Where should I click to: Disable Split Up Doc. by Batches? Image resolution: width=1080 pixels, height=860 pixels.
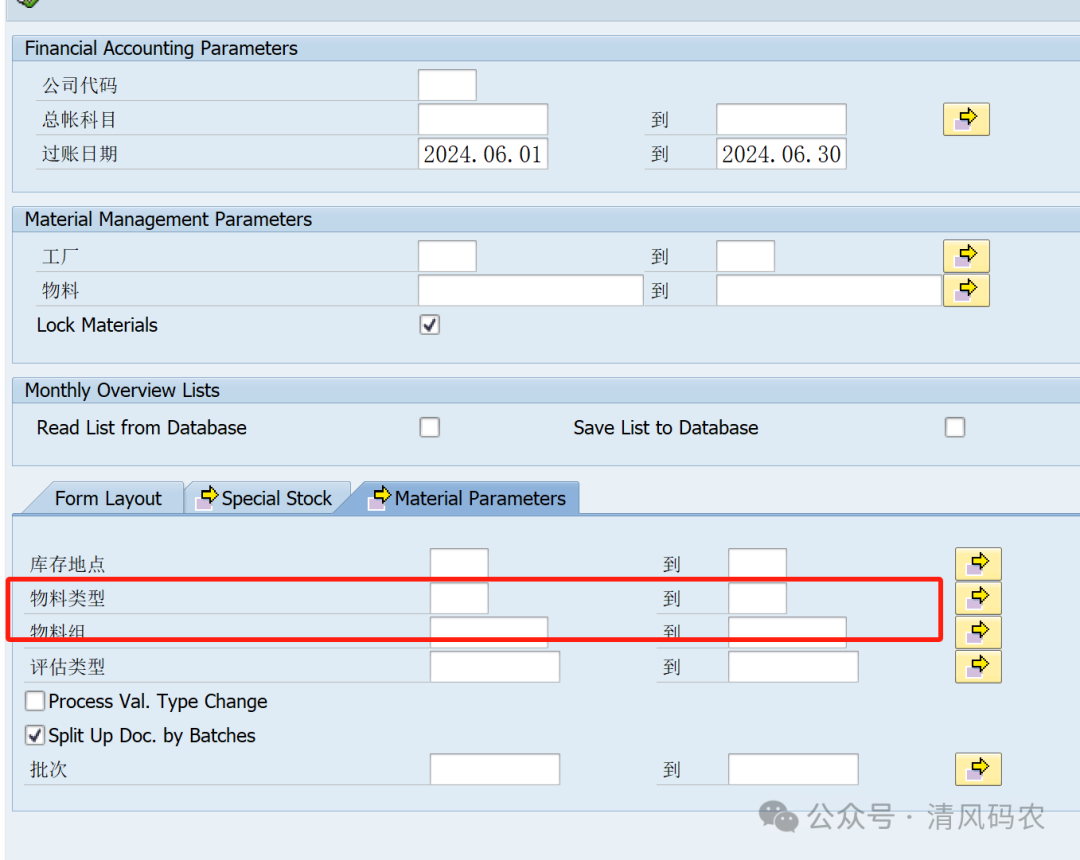(35, 735)
